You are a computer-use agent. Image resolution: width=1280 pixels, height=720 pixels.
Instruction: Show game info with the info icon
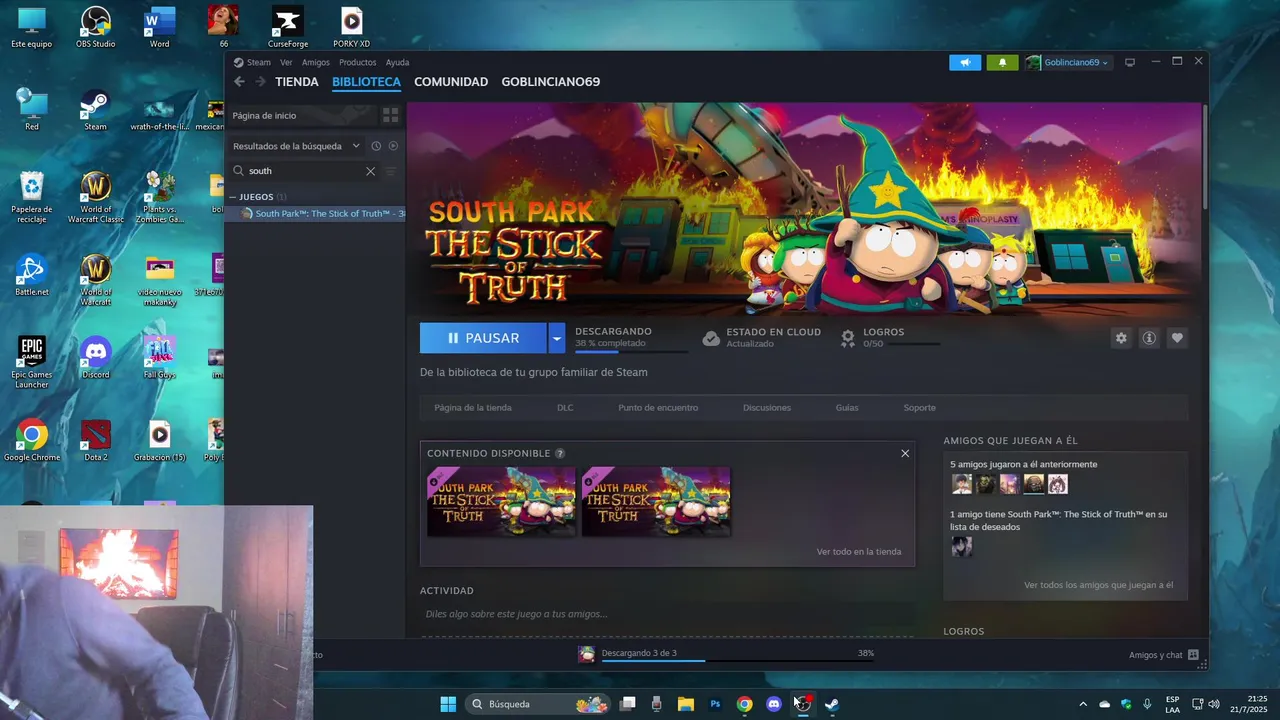pyautogui.click(x=1149, y=338)
